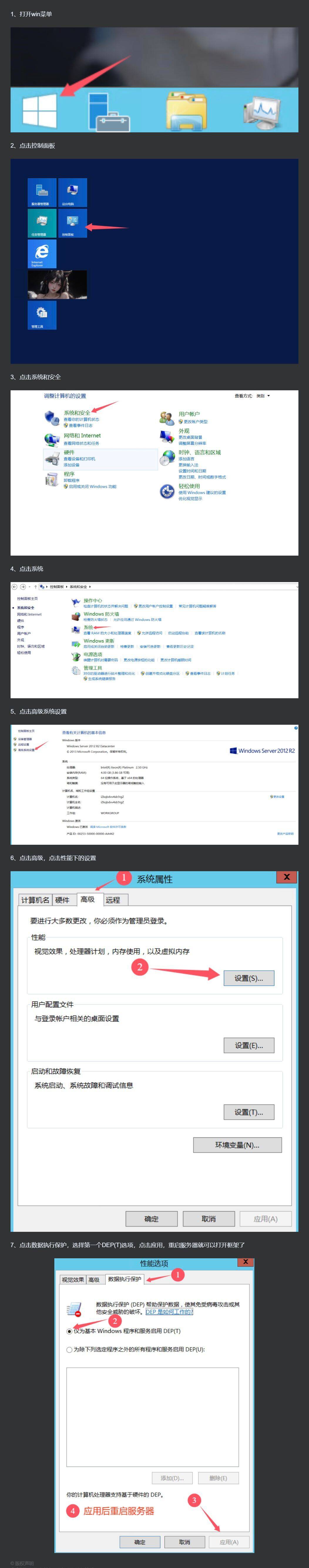
Task: Open 系统 link in 系统和安全 window
Action: (88, 627)
